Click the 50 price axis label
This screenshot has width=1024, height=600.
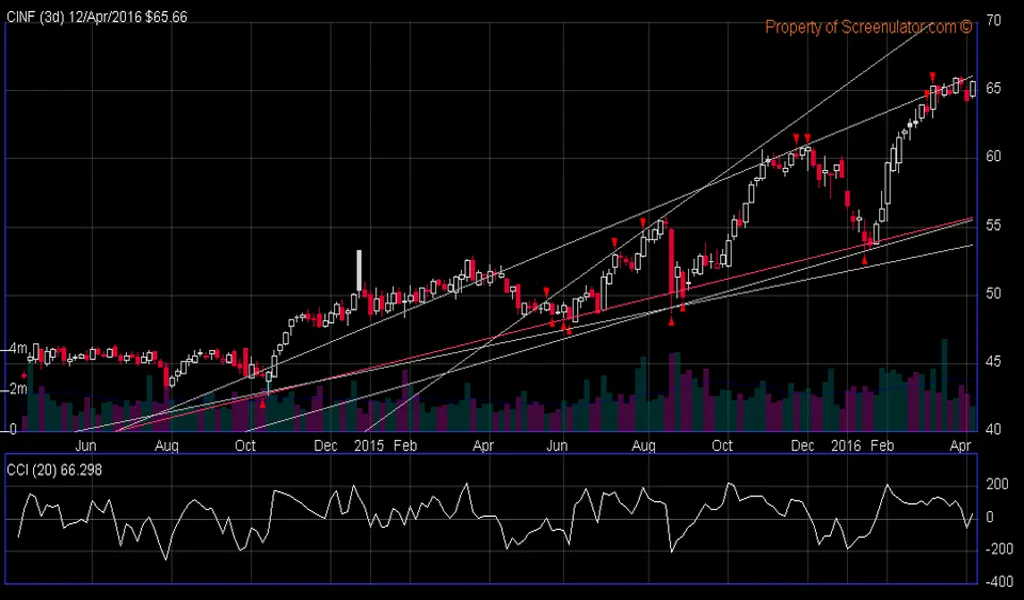993,293
